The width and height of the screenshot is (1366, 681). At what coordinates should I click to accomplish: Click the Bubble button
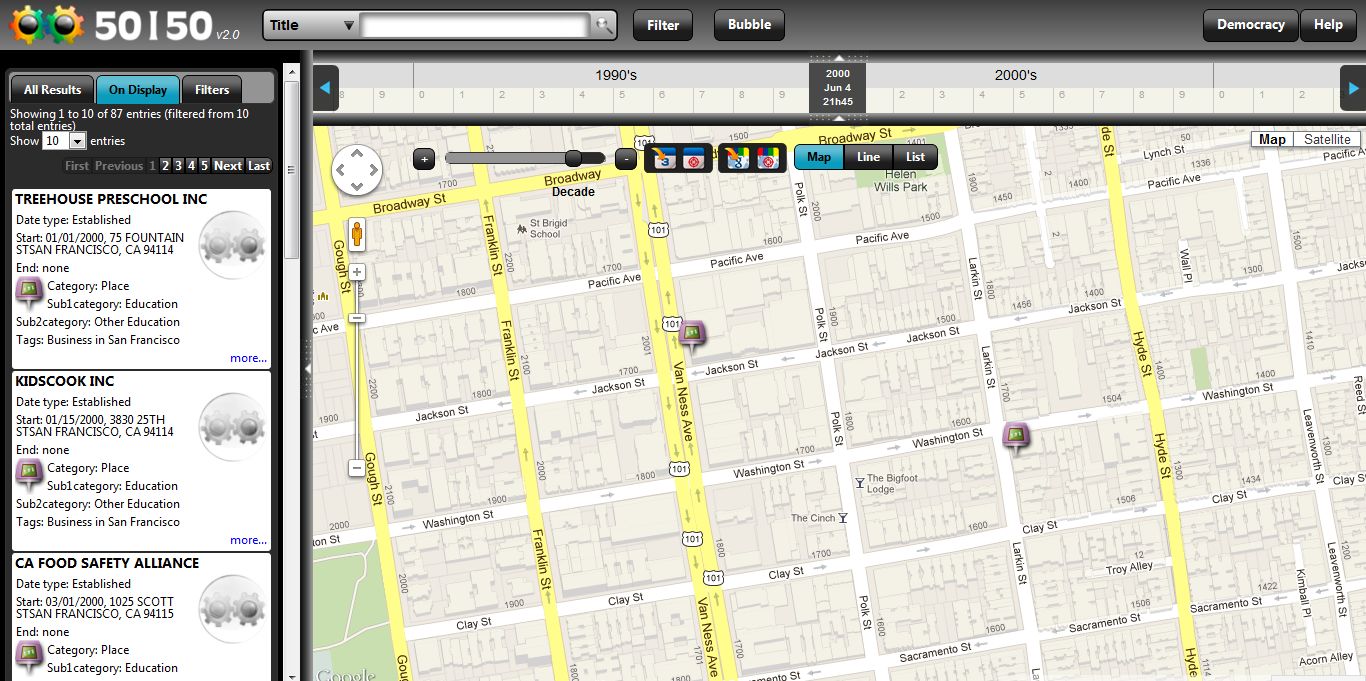[749, 25]
